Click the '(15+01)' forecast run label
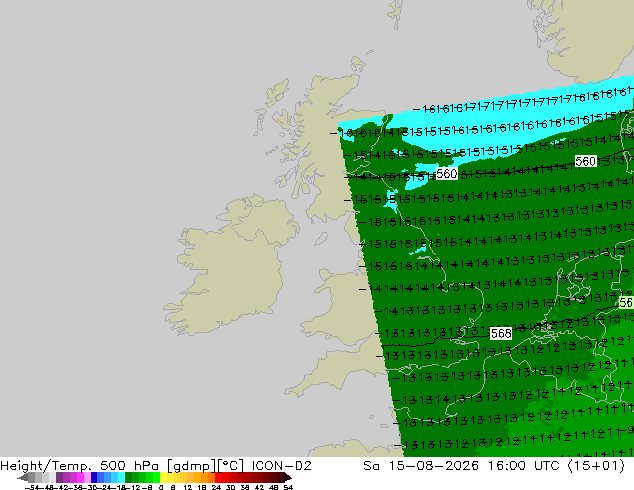Viewport: 634px width, 490px height. [x=597, y=466]
